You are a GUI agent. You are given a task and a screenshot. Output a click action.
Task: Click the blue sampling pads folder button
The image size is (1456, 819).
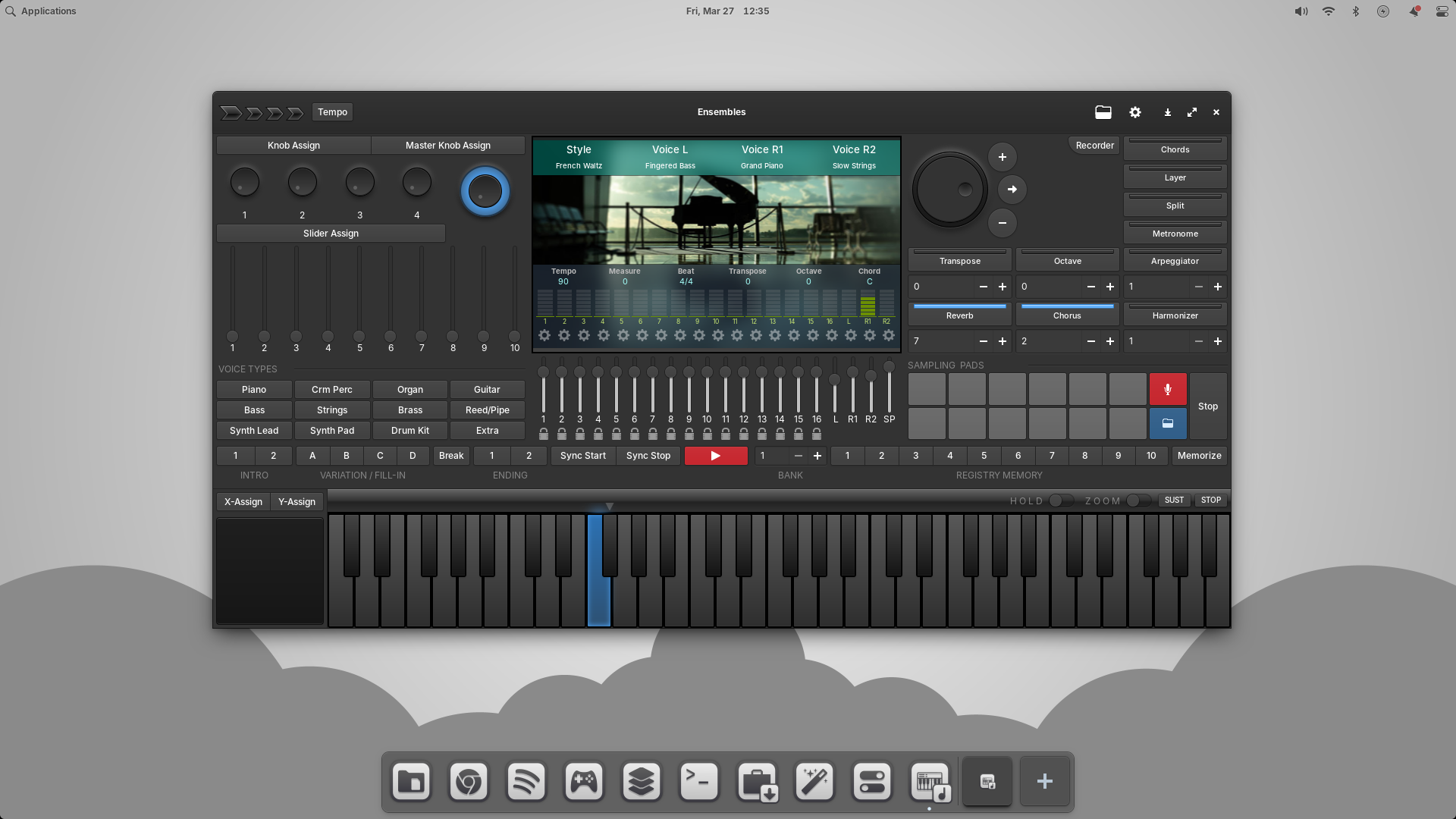coord(1167,424)
